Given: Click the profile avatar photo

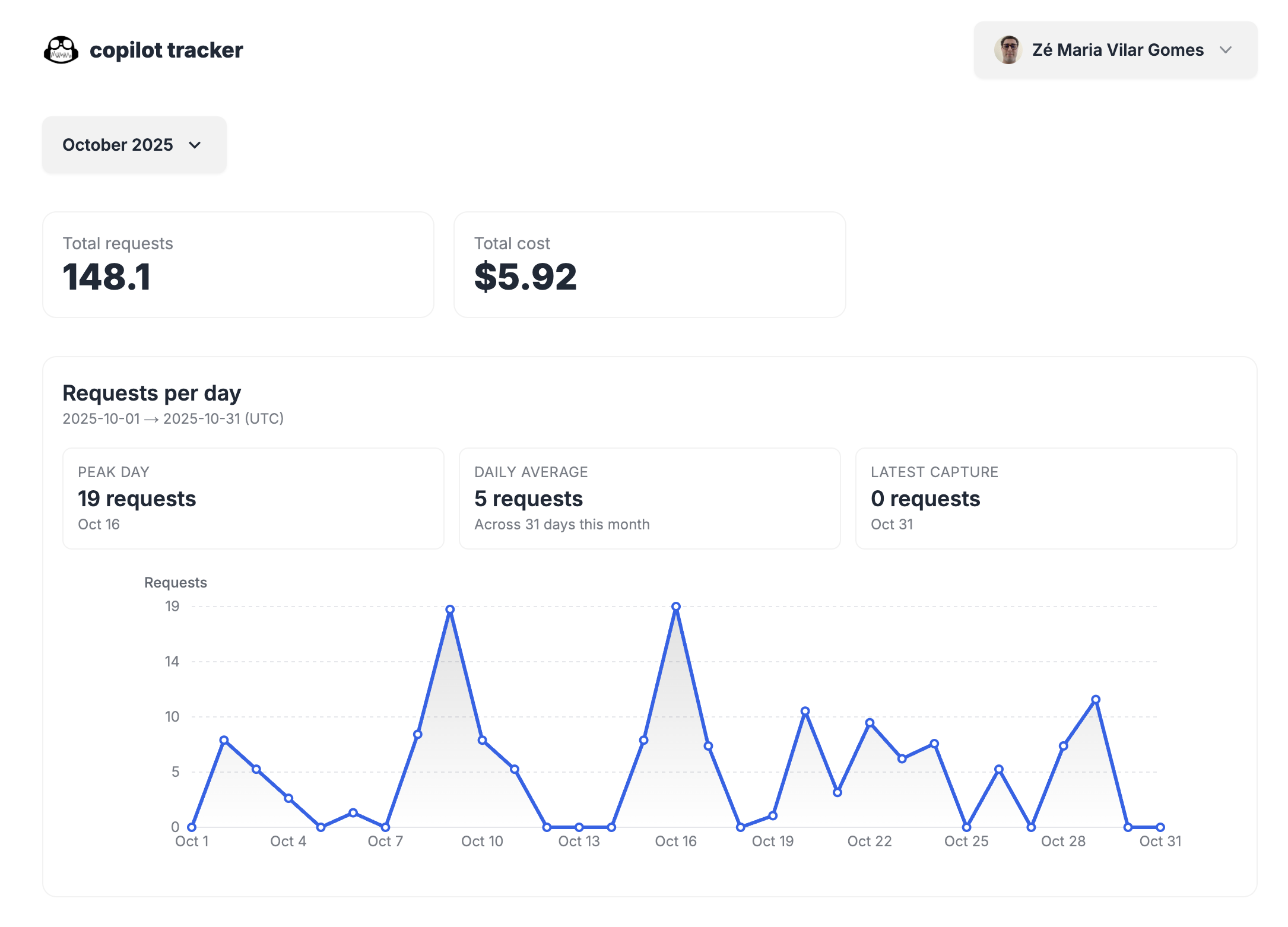Looking at the screenshot, I should [1008, 50].
